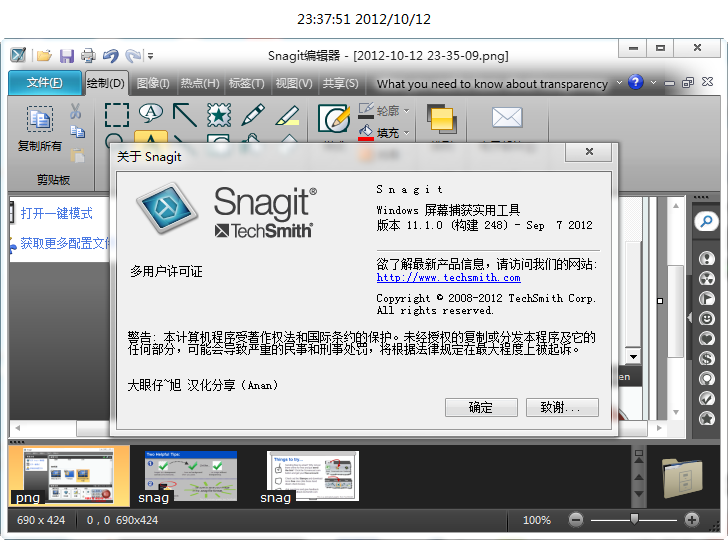This screenshot has width=728, height=540.
Task: Click the horizontal scrollbar right arrow
Action: [659, 428]
